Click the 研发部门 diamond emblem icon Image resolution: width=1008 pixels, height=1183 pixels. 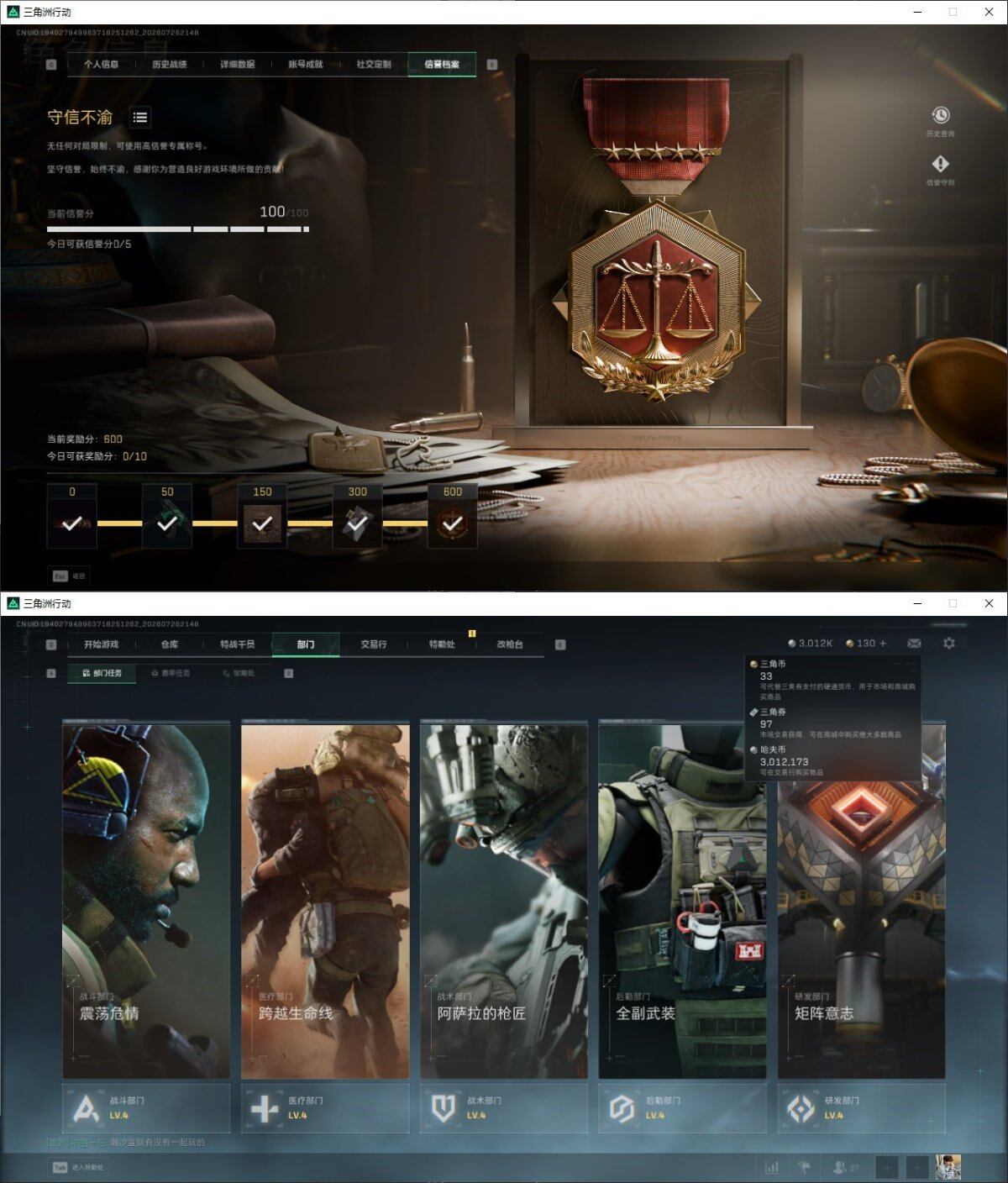tap(801, 1108)
